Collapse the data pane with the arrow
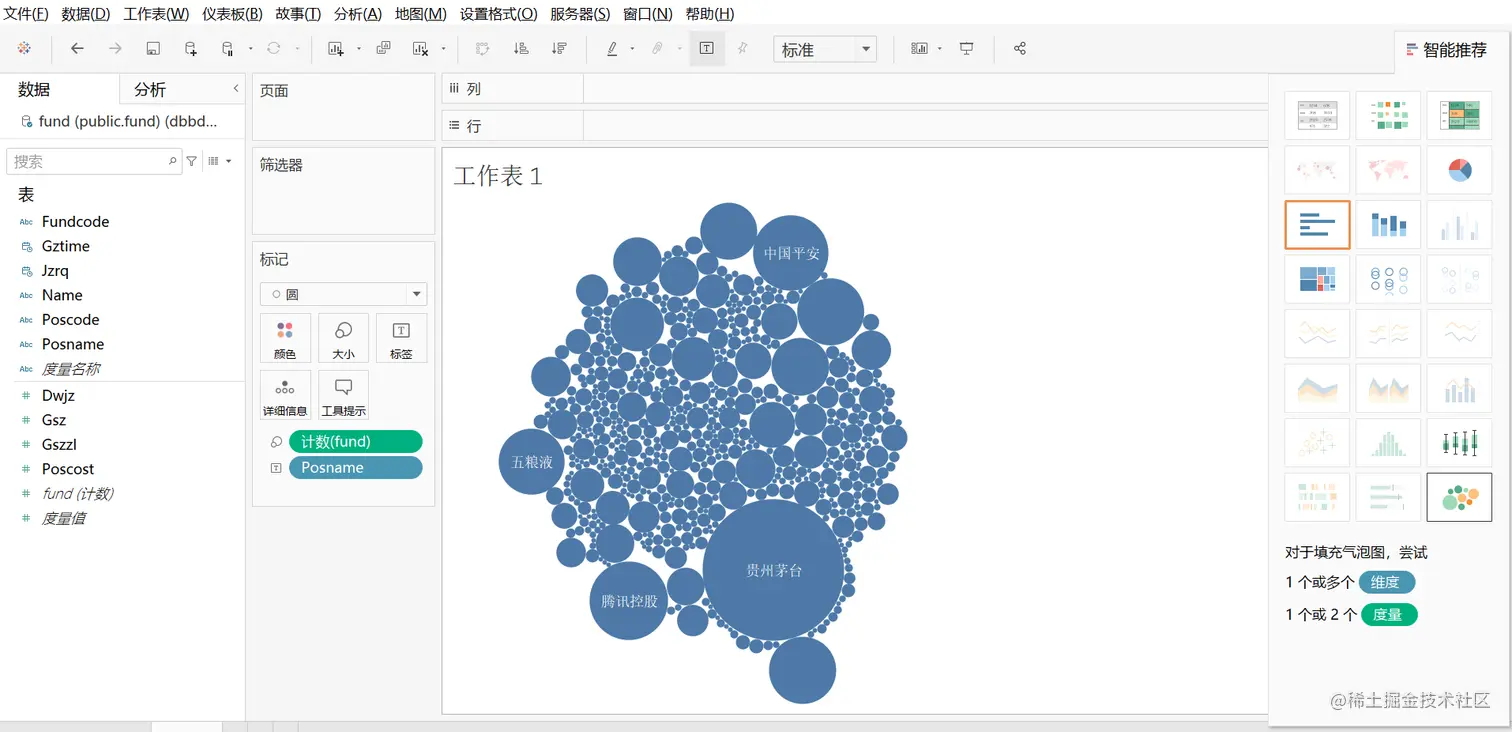1512x732 pixels. click(236, 89)
